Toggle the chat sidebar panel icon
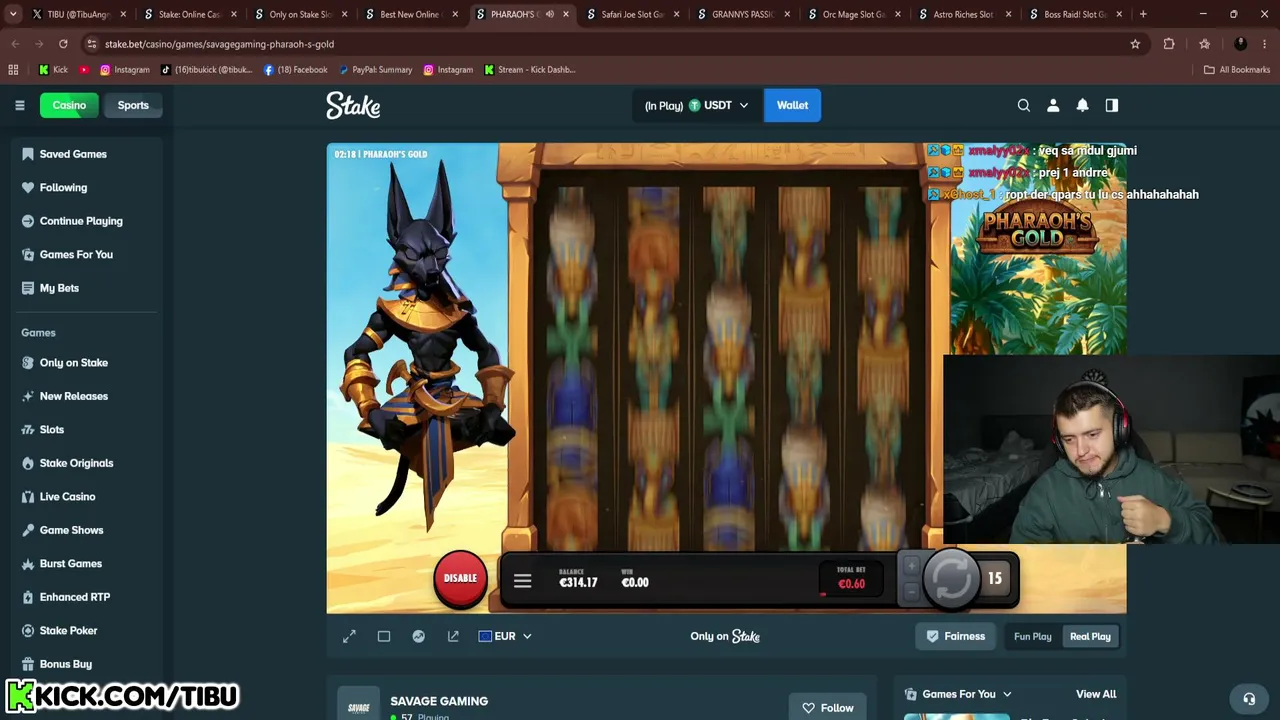Image resolution: width=1280 pixels, height=720 pixels. click(x=1111, y=105)
